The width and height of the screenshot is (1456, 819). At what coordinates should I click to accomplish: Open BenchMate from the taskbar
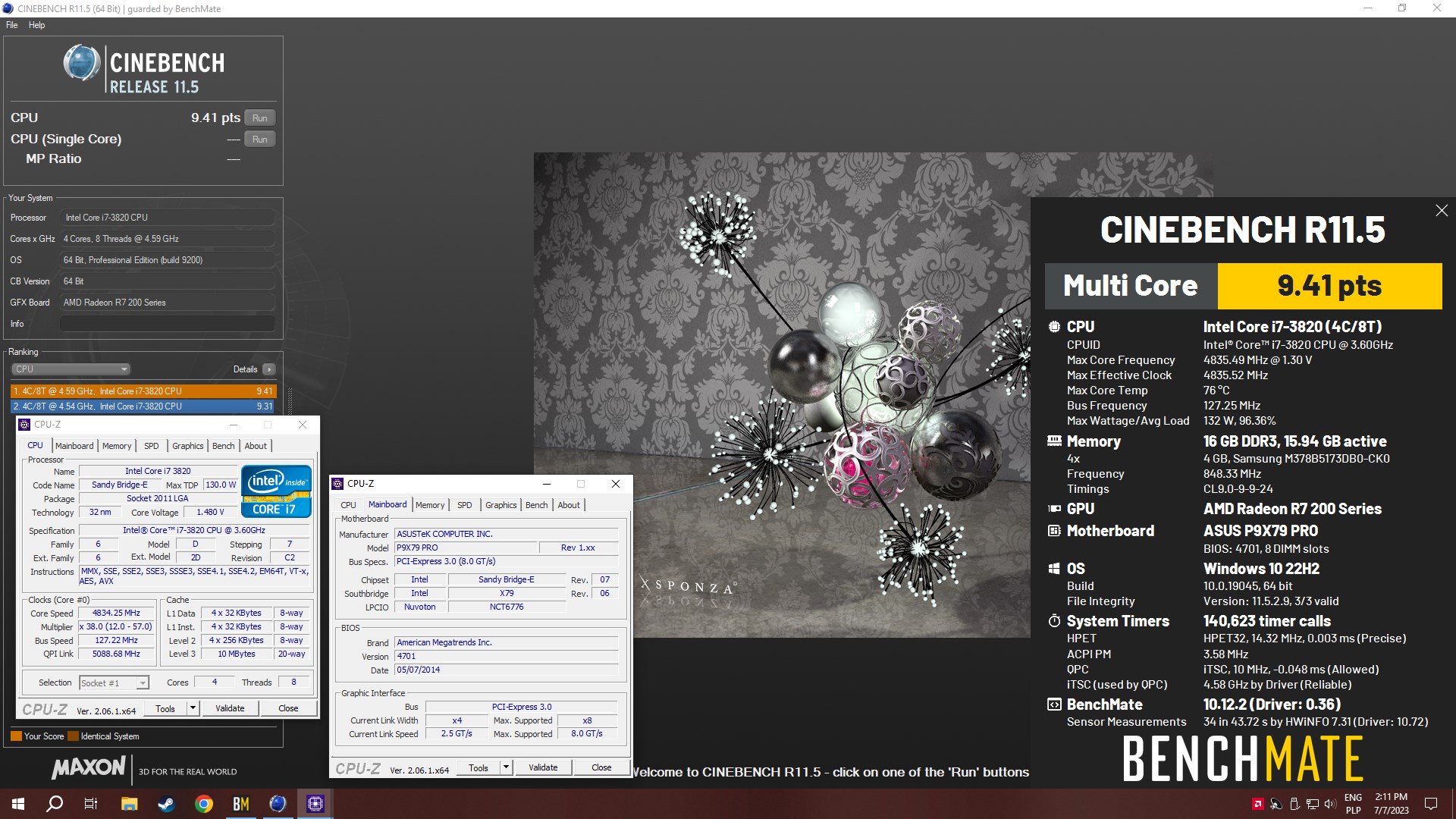240,804
